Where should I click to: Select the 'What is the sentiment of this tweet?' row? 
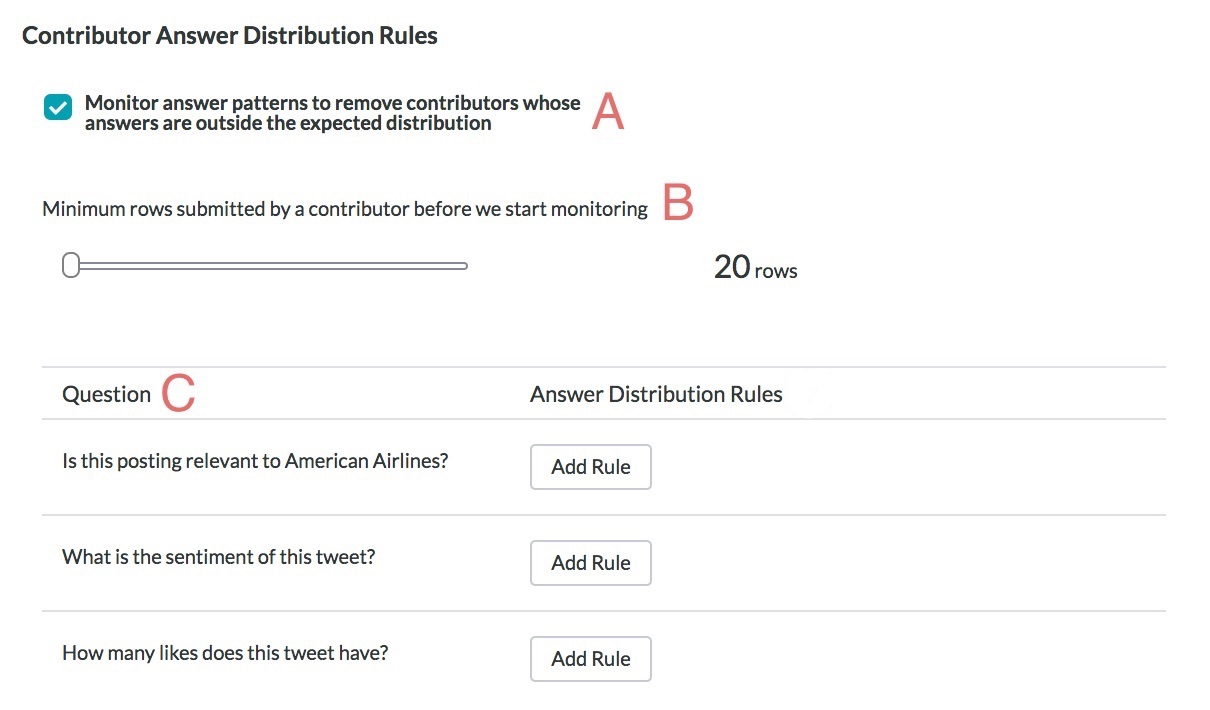[x=604, y=563]
